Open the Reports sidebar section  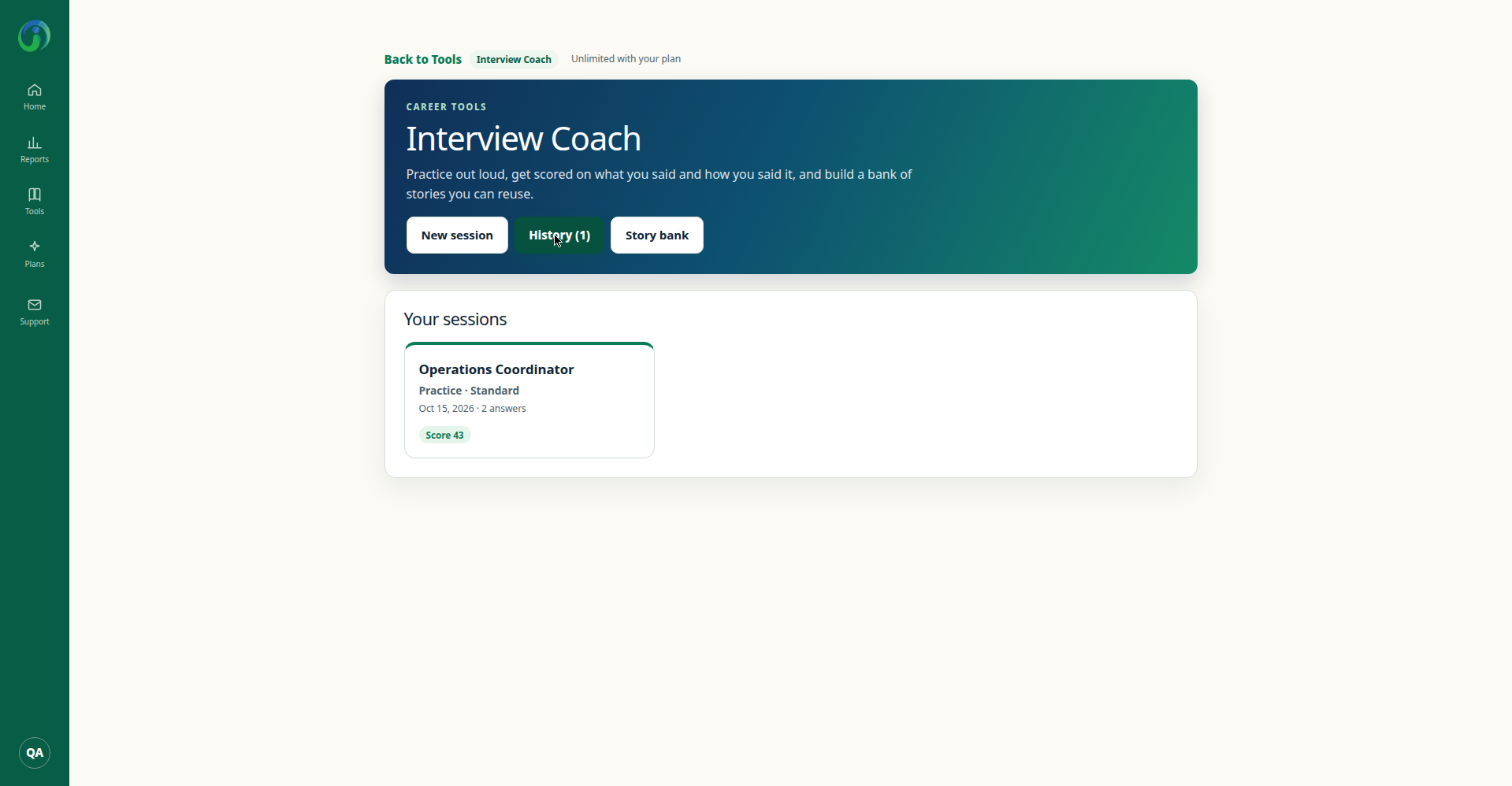click(35, 150)
